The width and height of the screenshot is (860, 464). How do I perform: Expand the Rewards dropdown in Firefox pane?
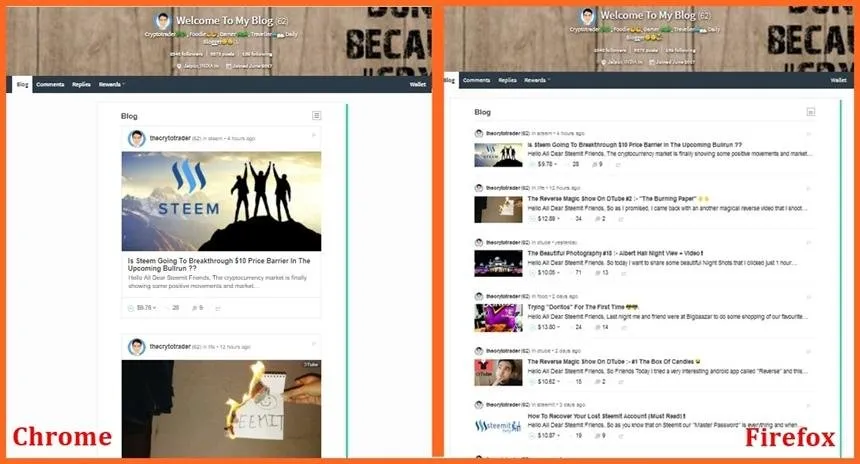[536, 80]
